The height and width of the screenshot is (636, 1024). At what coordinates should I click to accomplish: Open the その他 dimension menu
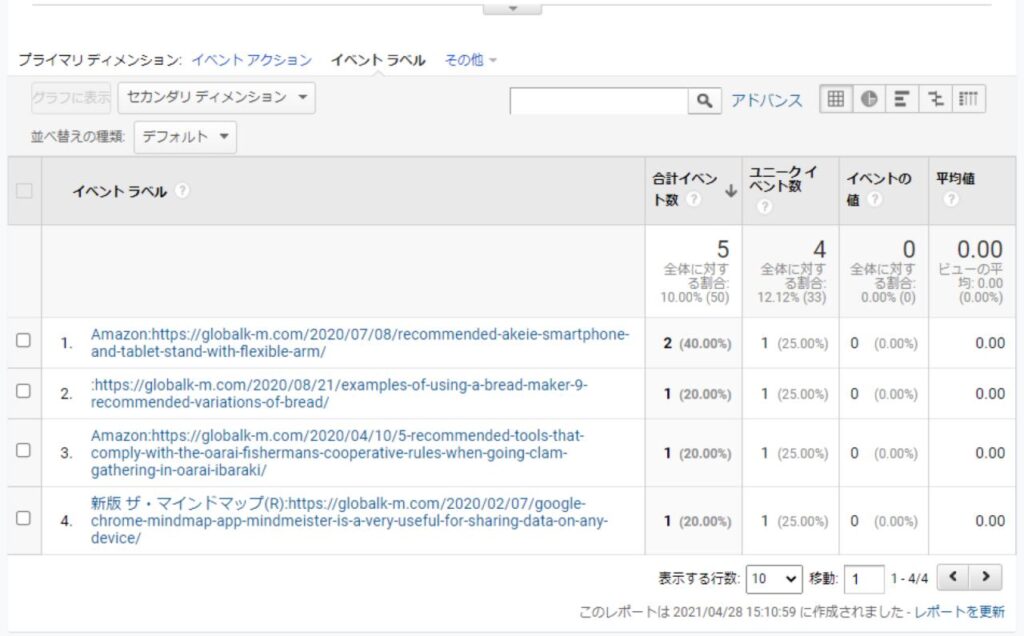470,60
